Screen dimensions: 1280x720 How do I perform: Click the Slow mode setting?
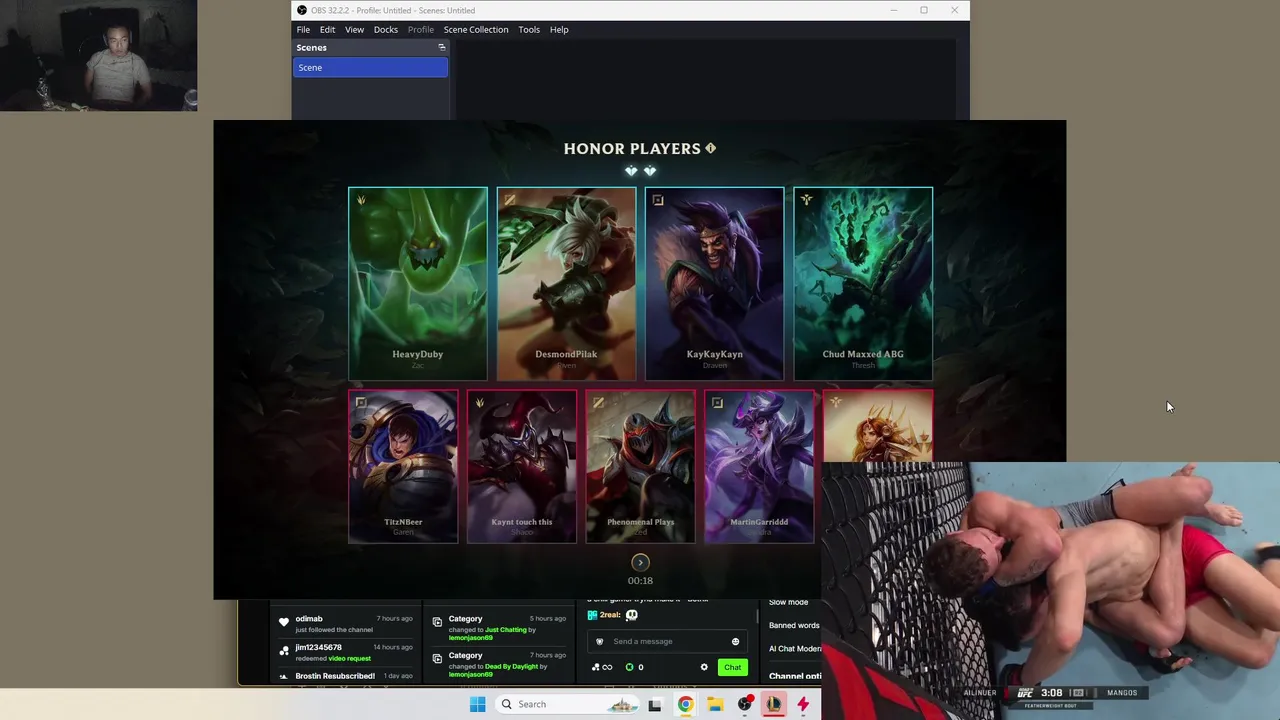pos(788,602)
